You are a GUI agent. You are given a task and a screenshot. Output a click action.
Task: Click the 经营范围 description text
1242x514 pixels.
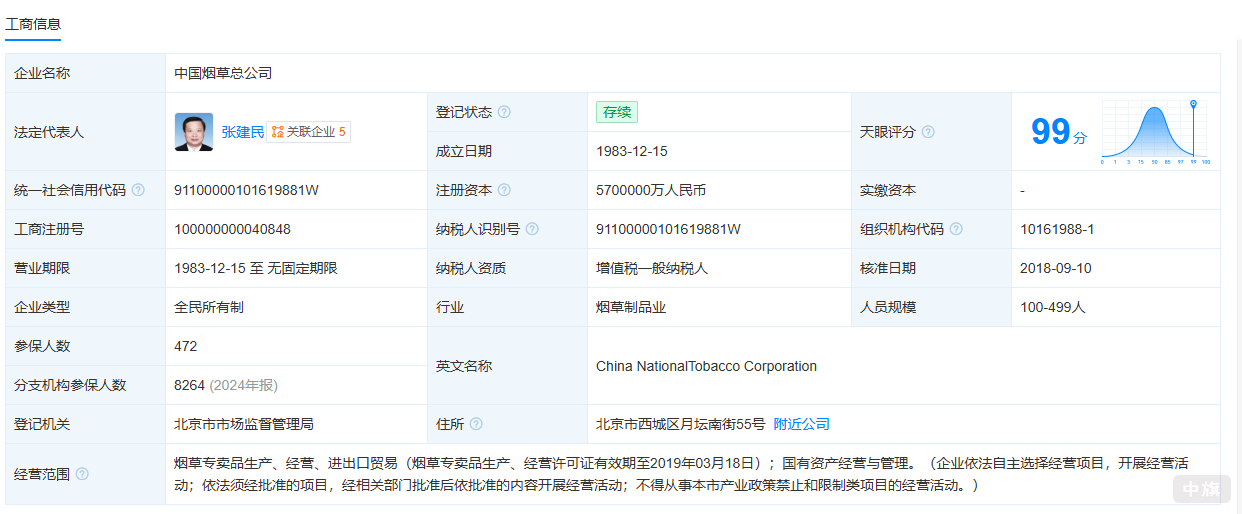tap(682, 474)
